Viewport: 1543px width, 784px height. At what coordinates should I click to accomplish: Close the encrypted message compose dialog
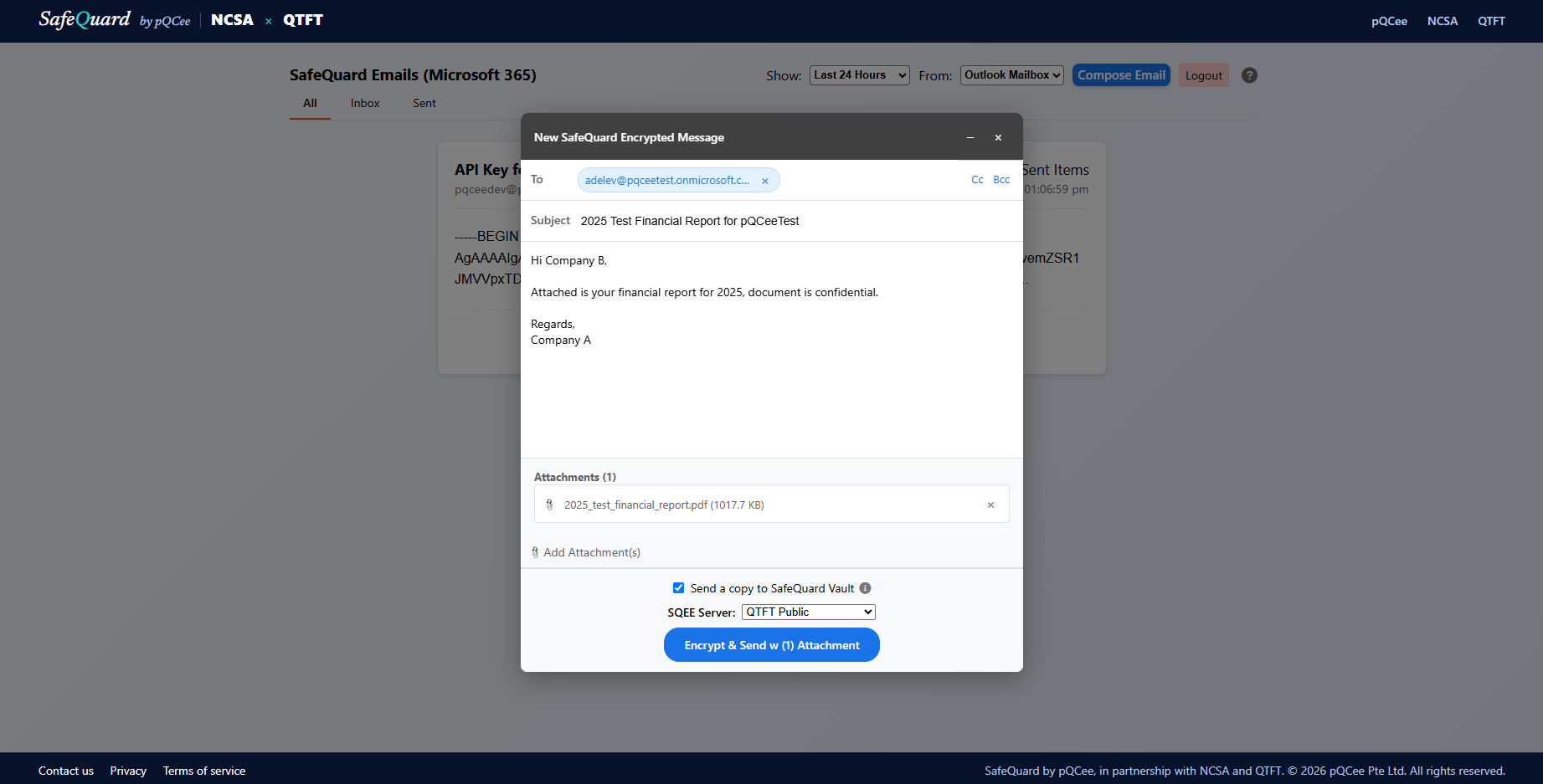(998, 137)
